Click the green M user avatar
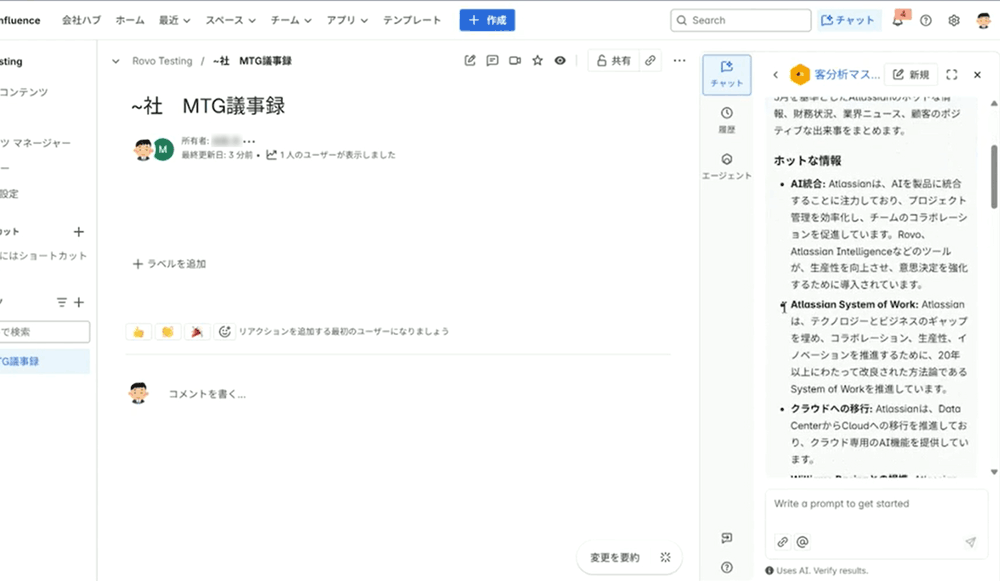Image resolution: width=1000 pixels, height=581 pixels. pos(163,149)
